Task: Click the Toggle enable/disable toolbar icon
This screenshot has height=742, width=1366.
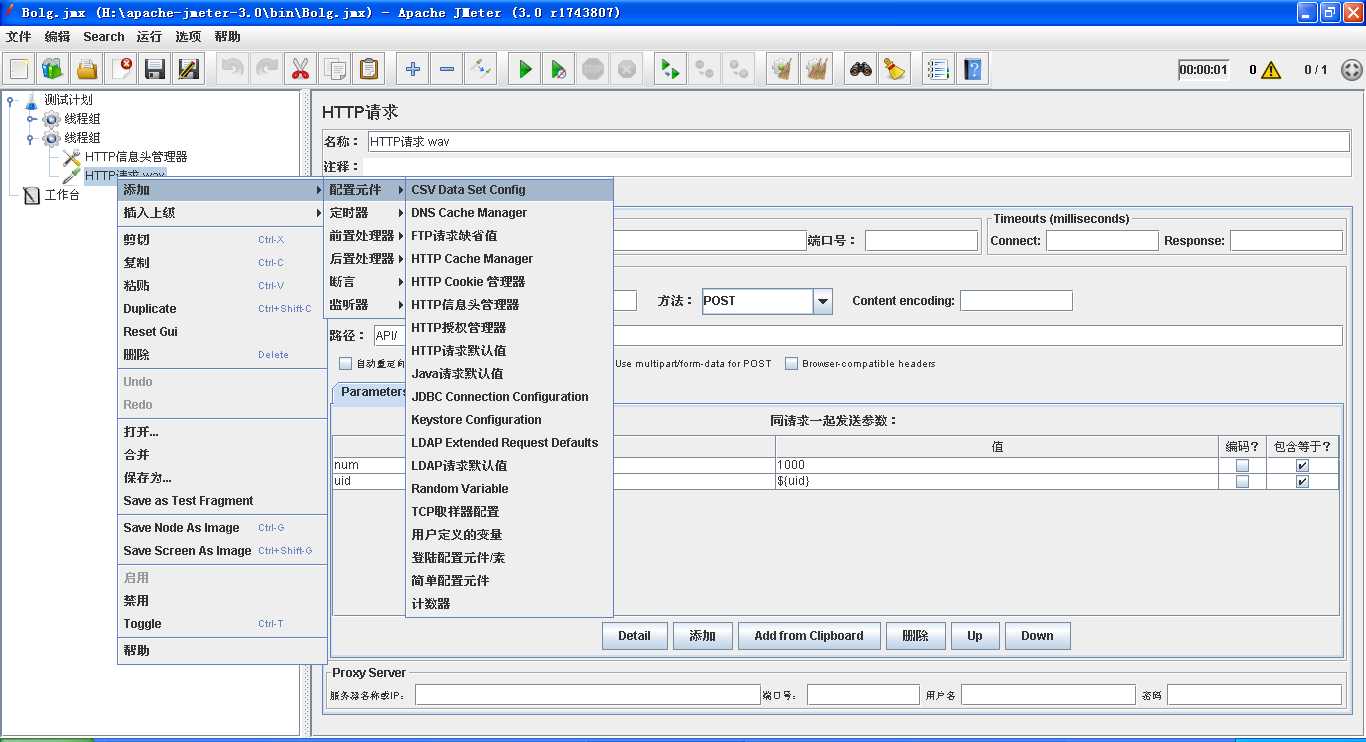Action: point(481,69)
